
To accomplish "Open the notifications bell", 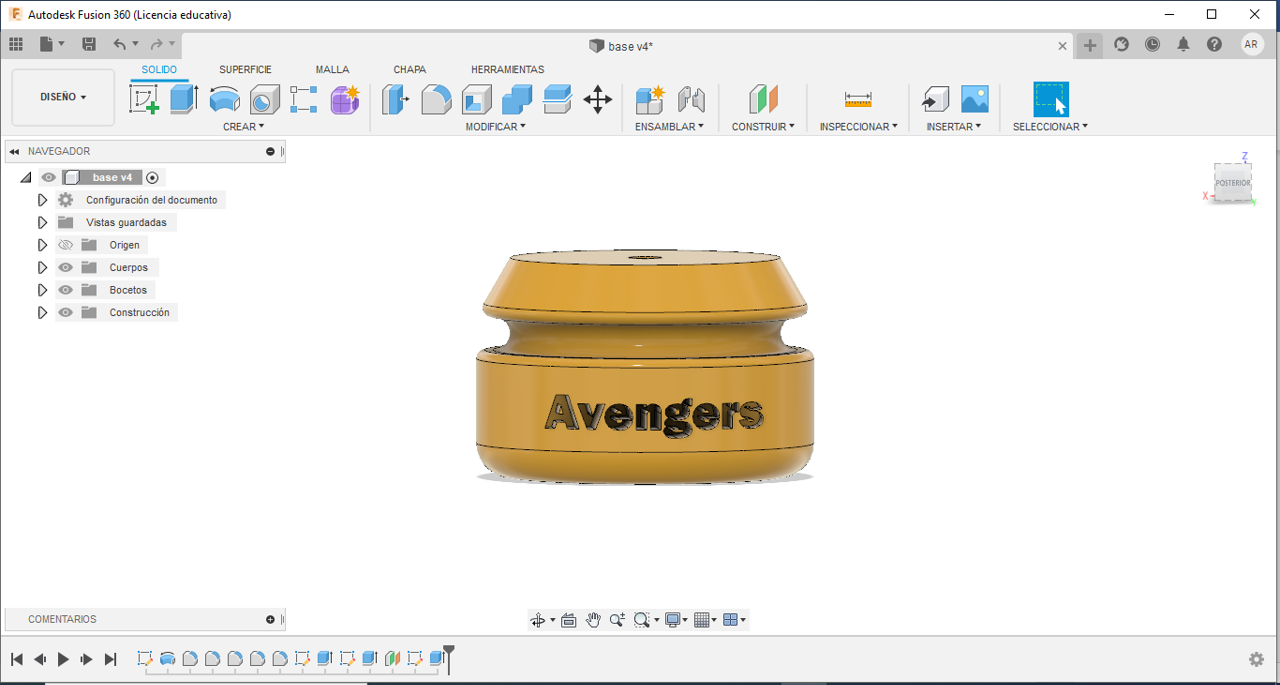I will pyautogui.click(x=1184, y=44).
